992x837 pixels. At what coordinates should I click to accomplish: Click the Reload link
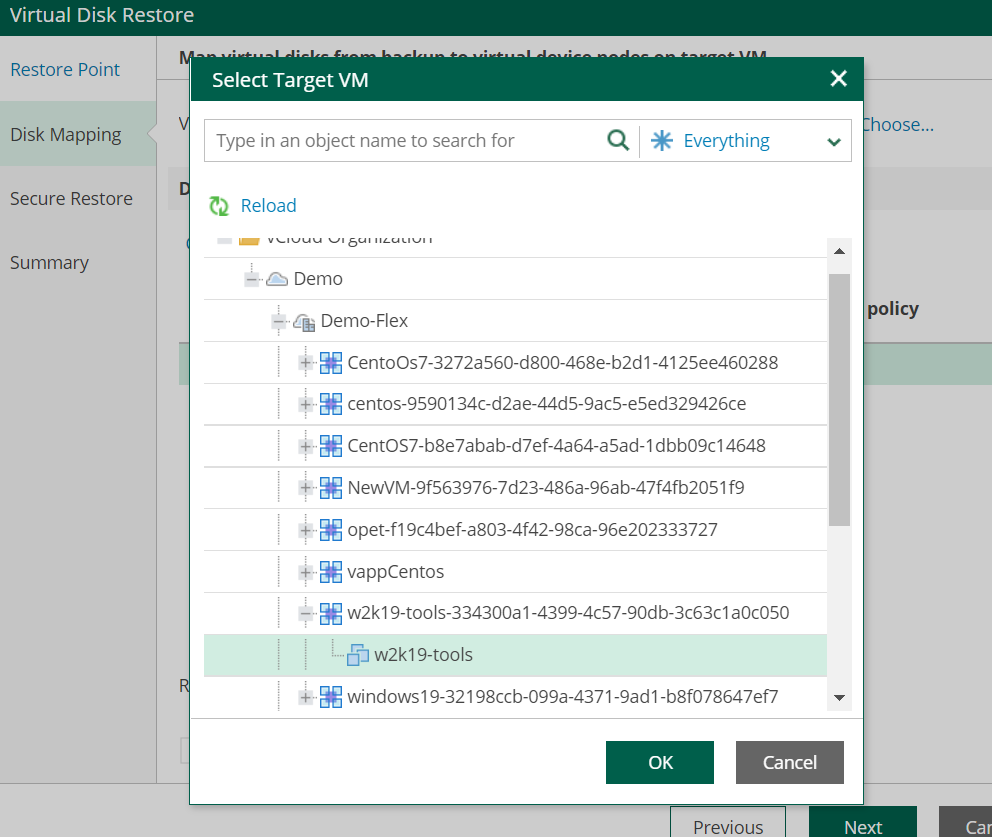click(268, 206)
